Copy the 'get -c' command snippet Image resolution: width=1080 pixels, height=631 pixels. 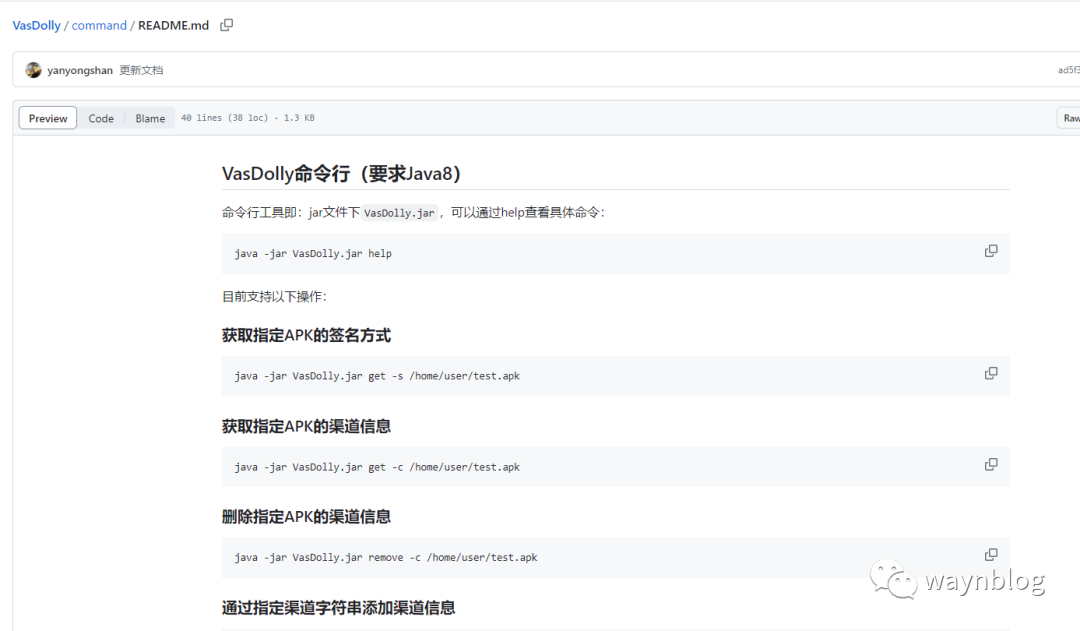990,464
